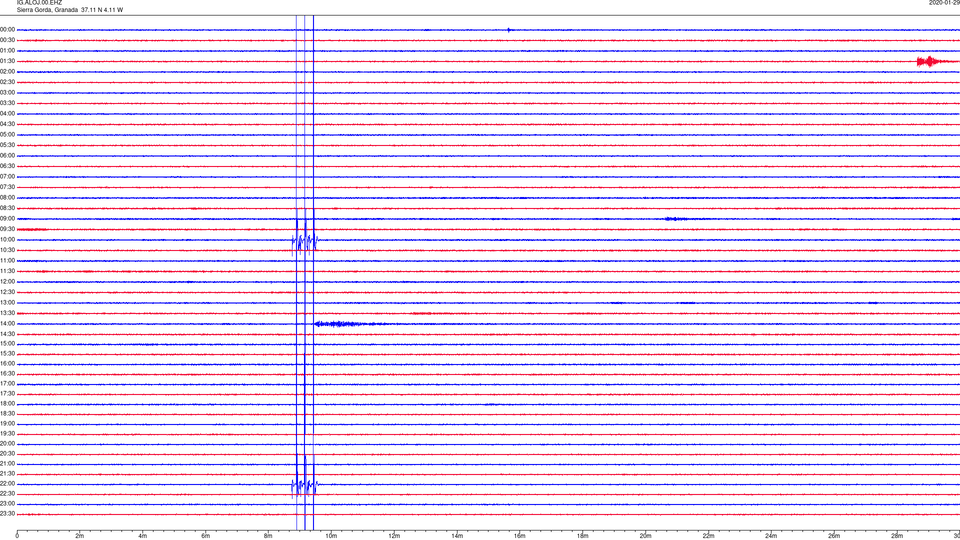960x540 pixels.
Task: Click the 09:30 time label
Action: click(7, 229)
